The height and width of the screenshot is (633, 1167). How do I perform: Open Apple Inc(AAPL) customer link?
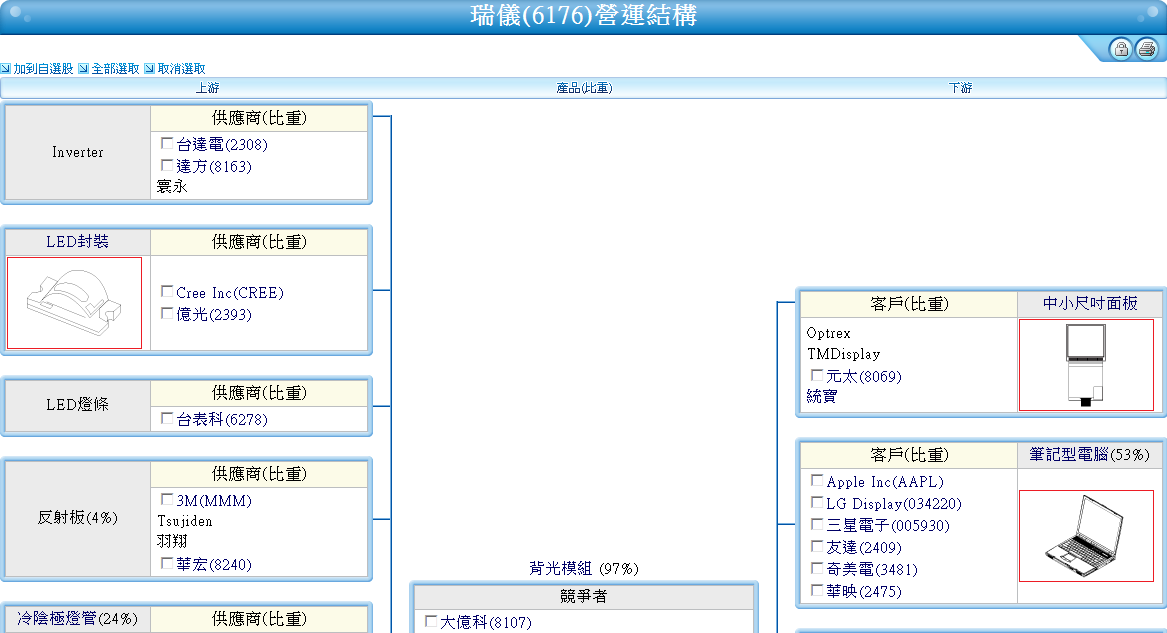(885, 482)
